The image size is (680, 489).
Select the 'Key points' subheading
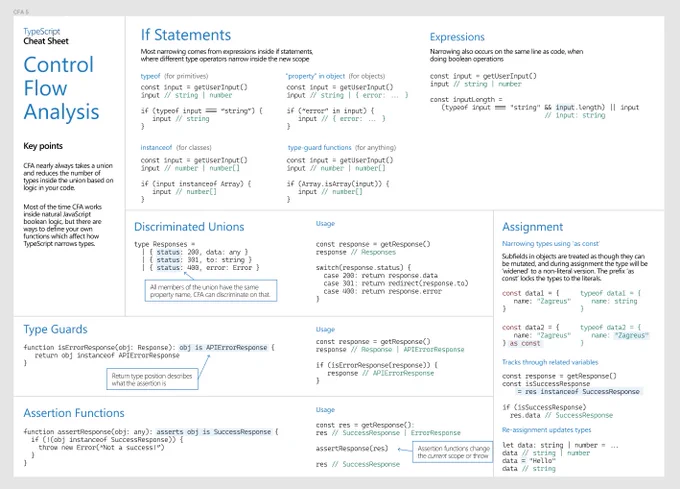(x=43, y=146)
